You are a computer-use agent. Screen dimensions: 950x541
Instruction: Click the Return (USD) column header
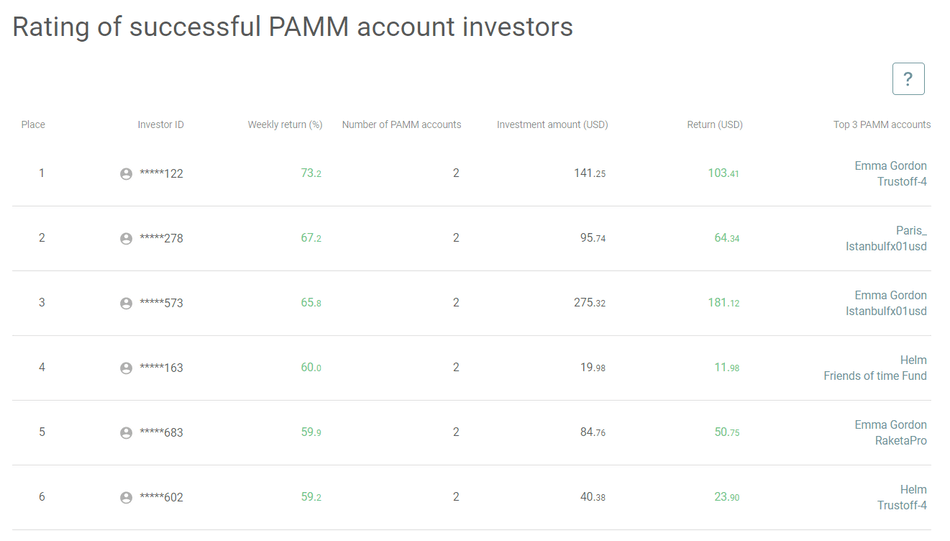(x=714, y=125)
